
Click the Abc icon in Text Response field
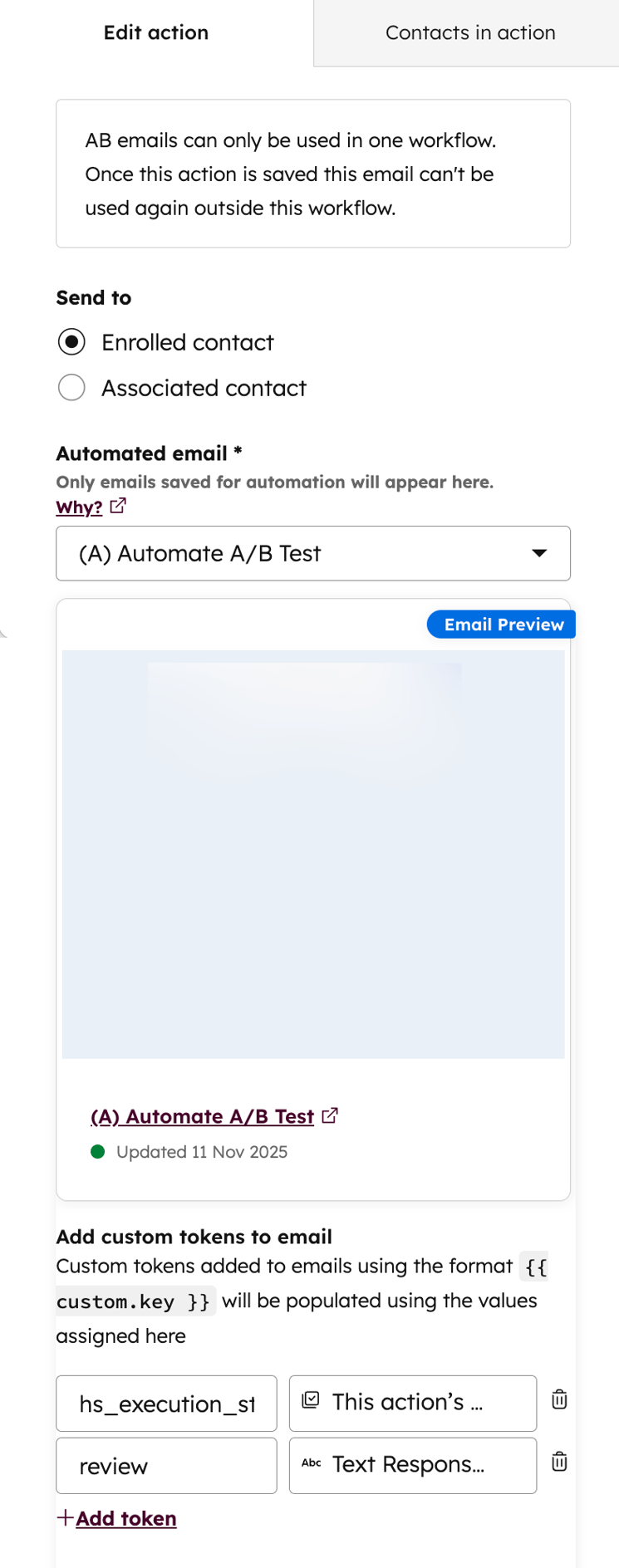pos(312,1463)
